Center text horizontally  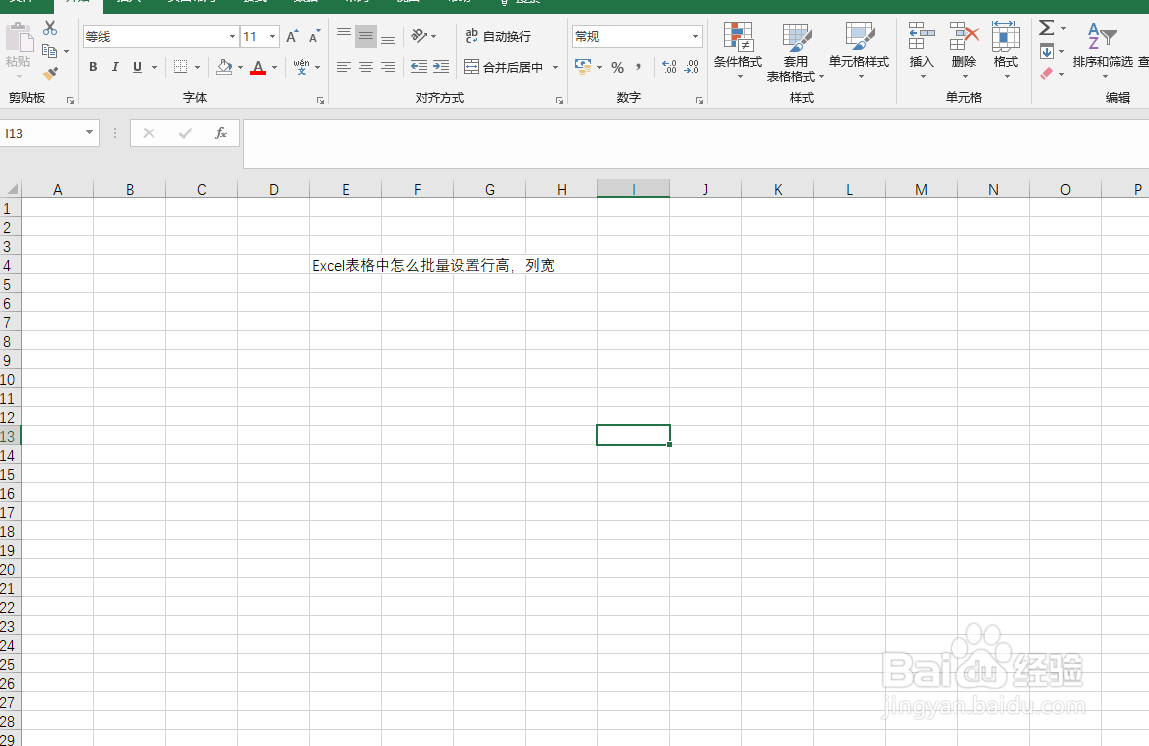click(366, 67)
